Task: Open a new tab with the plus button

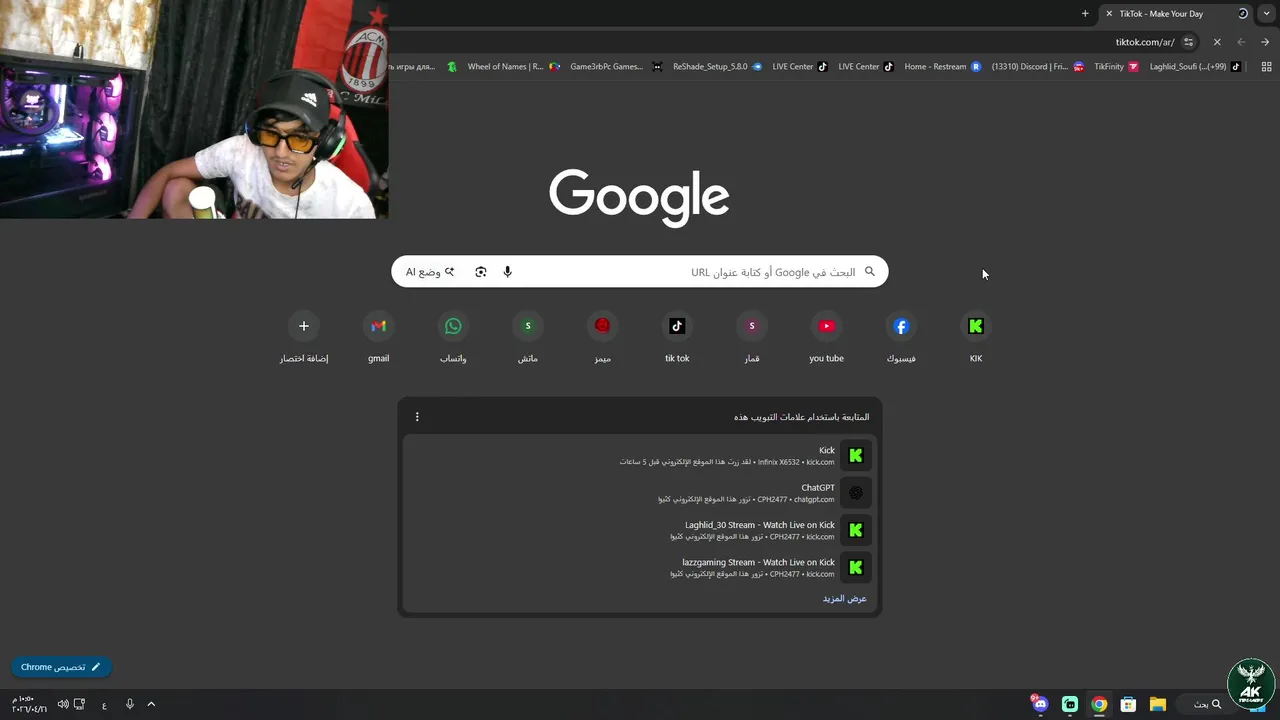Action: (x=1085, y=14)
